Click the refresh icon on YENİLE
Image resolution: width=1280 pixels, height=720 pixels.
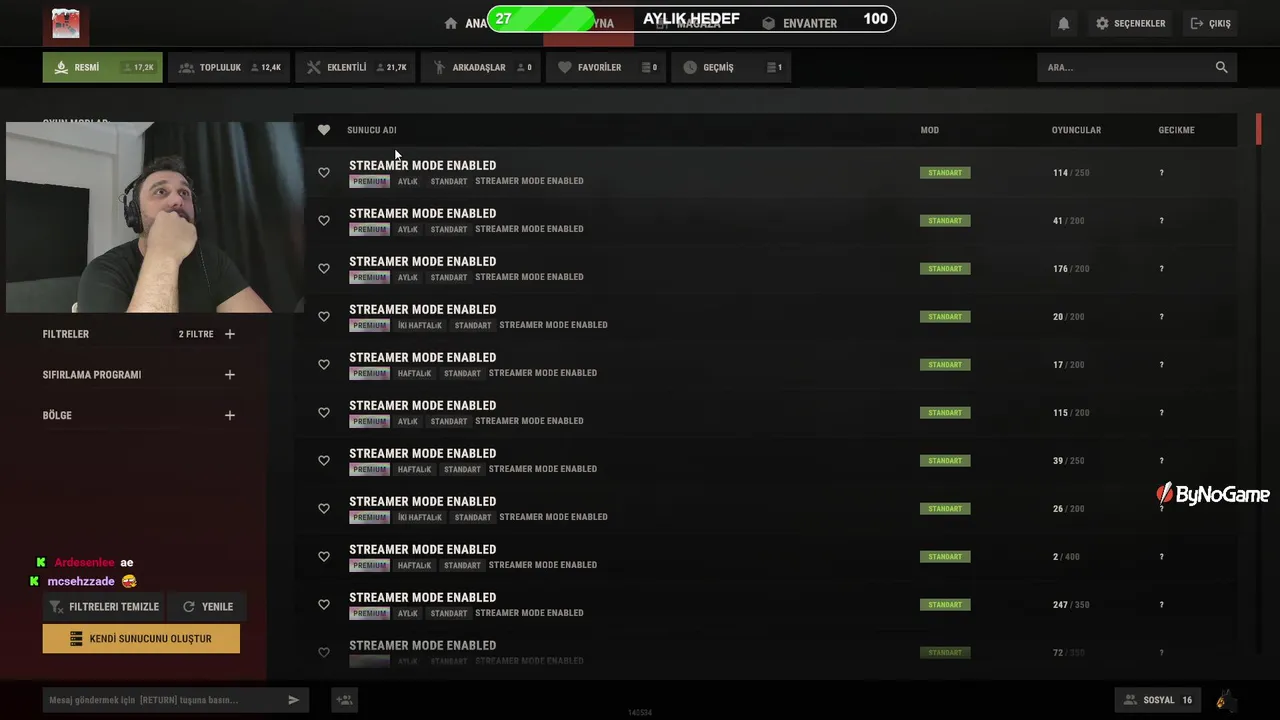189,606
